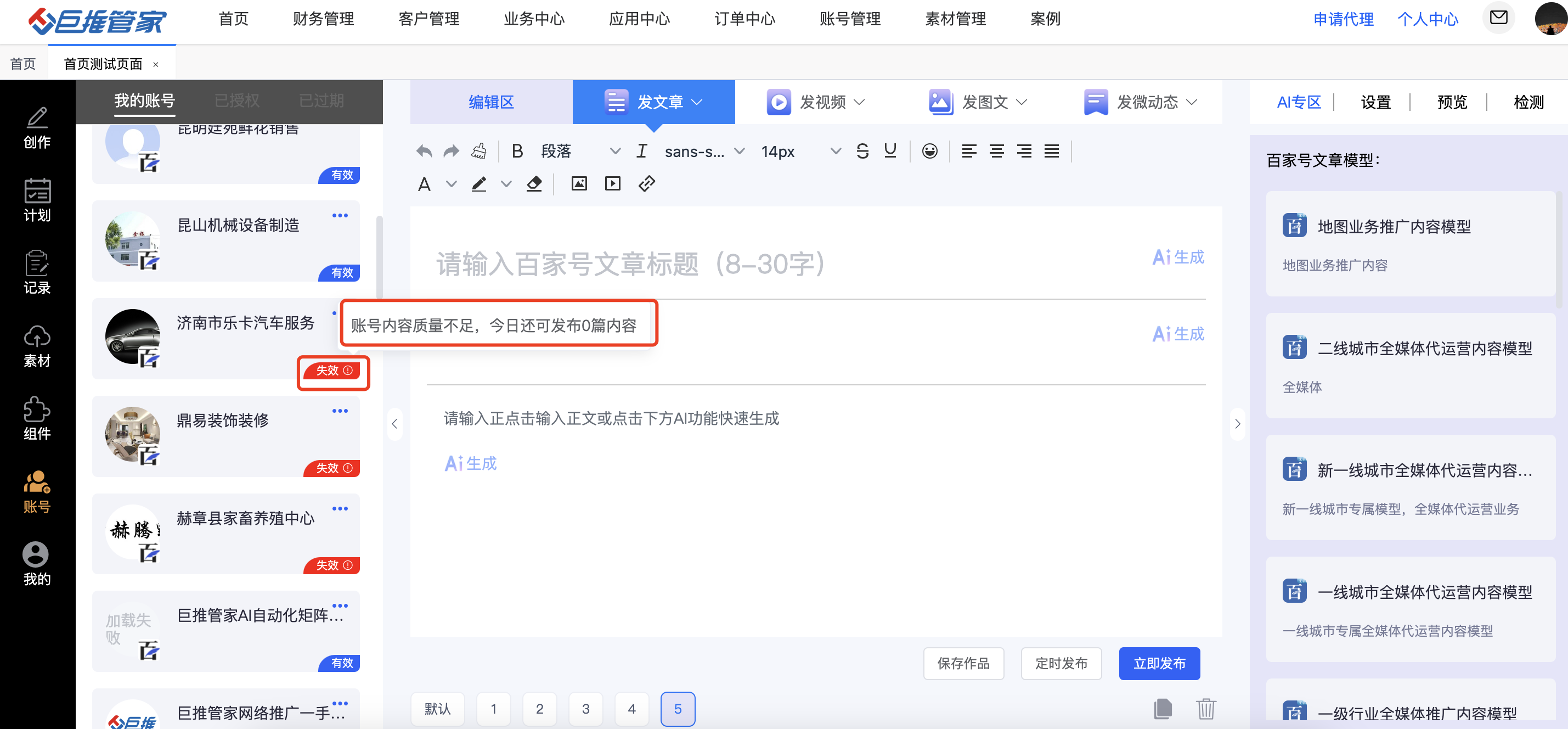Select the 编辑区 tab
This screenshot has height=729, width=1568.
pos(491,102)
